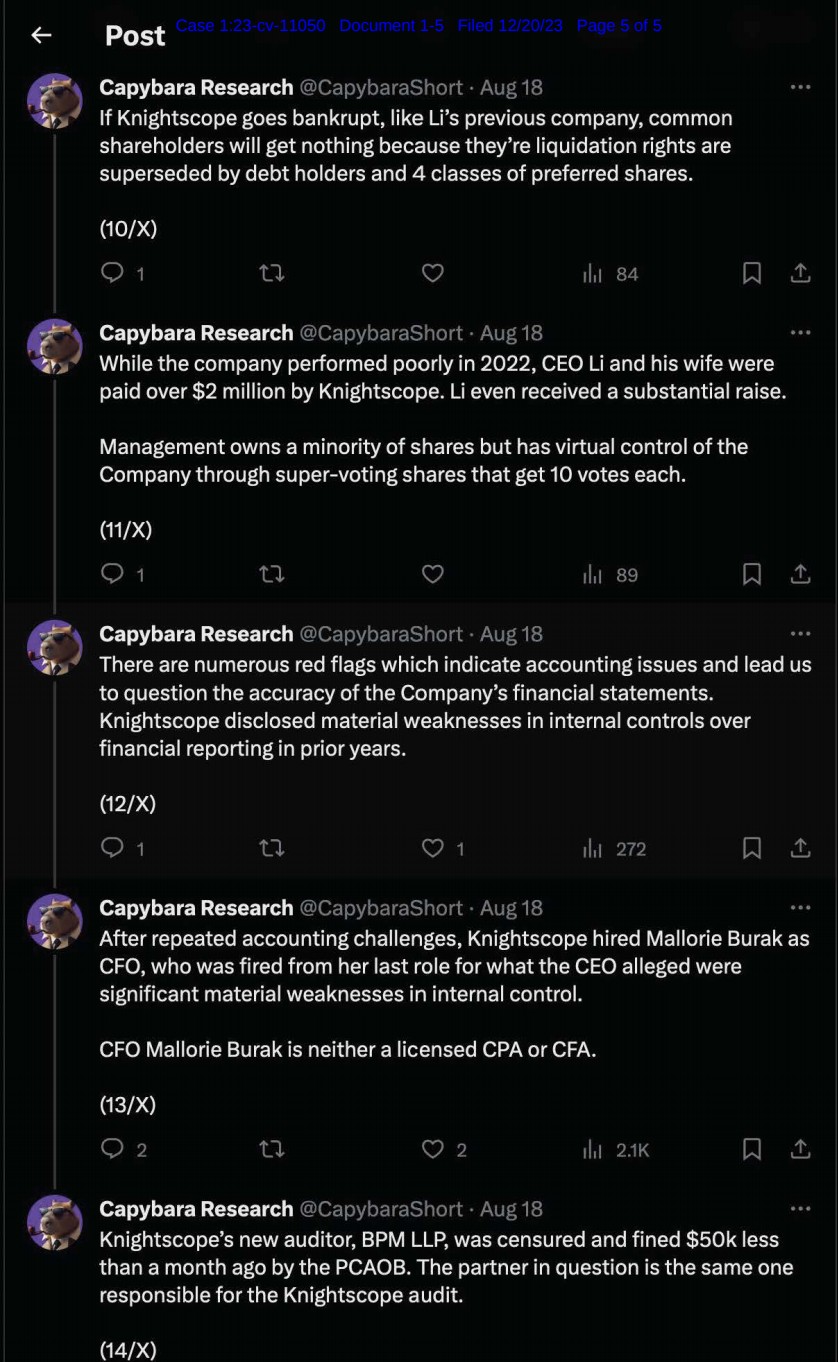The height and width of the screenshot is (1362, 838).
Task: Bookmark the (12/X) red flags post
Action: [x=752, y=848]
